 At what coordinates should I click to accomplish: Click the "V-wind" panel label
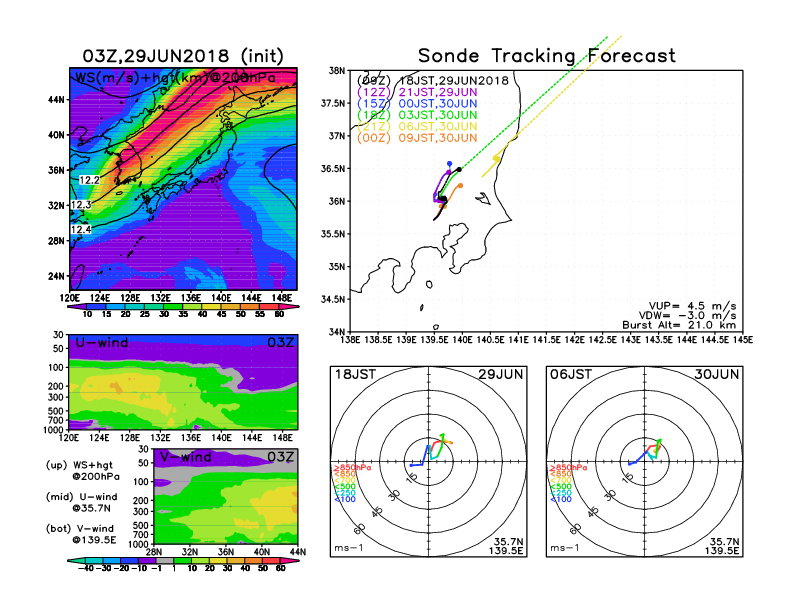(x=185, y=457)
